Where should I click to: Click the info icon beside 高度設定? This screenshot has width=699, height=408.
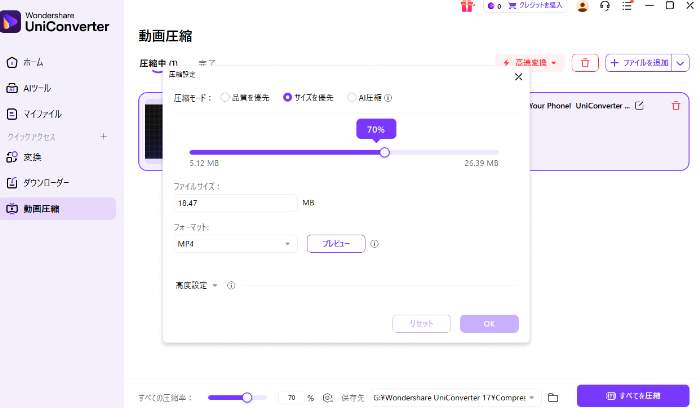pyautogui.click(x=231, y=285)
